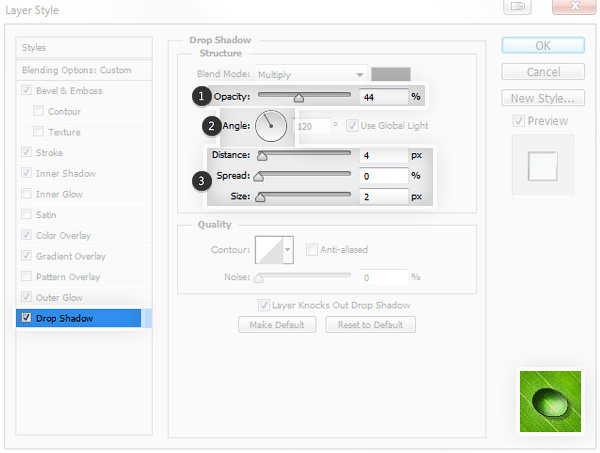Click the Opacity slider handle

pyautogui.click(x=299, y=98)
